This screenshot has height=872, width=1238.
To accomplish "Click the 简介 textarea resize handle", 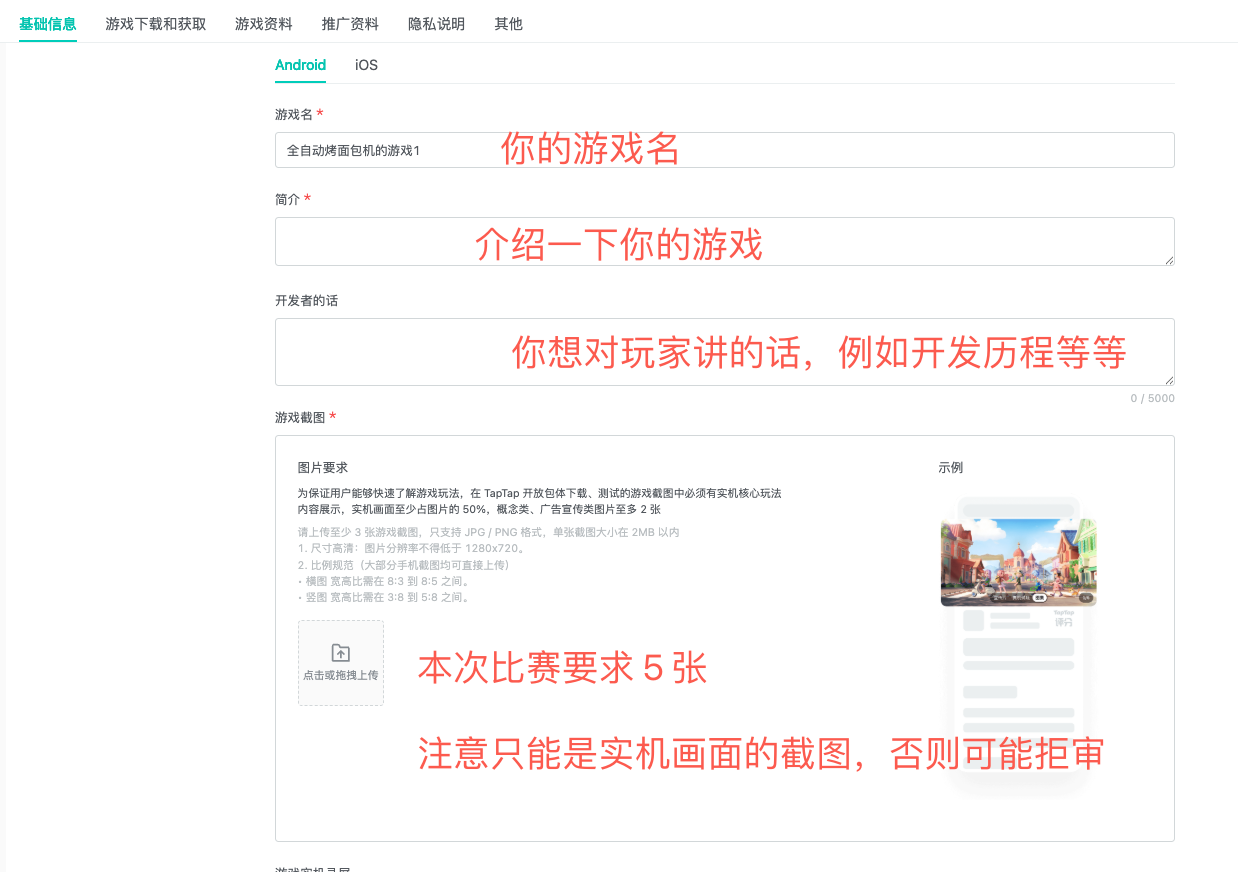I will [x=1168, y=259].
